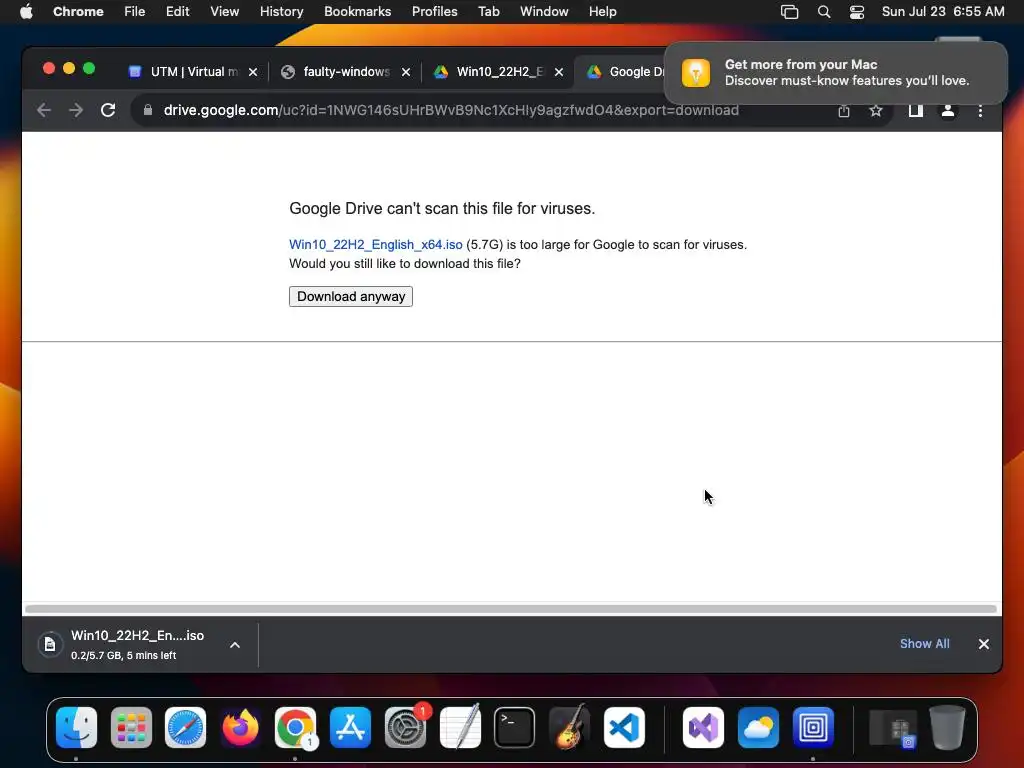The image size is (1024, 768).
Task: Click the lock site info icon
Action: pyautogui.click(x=148, y=110)
